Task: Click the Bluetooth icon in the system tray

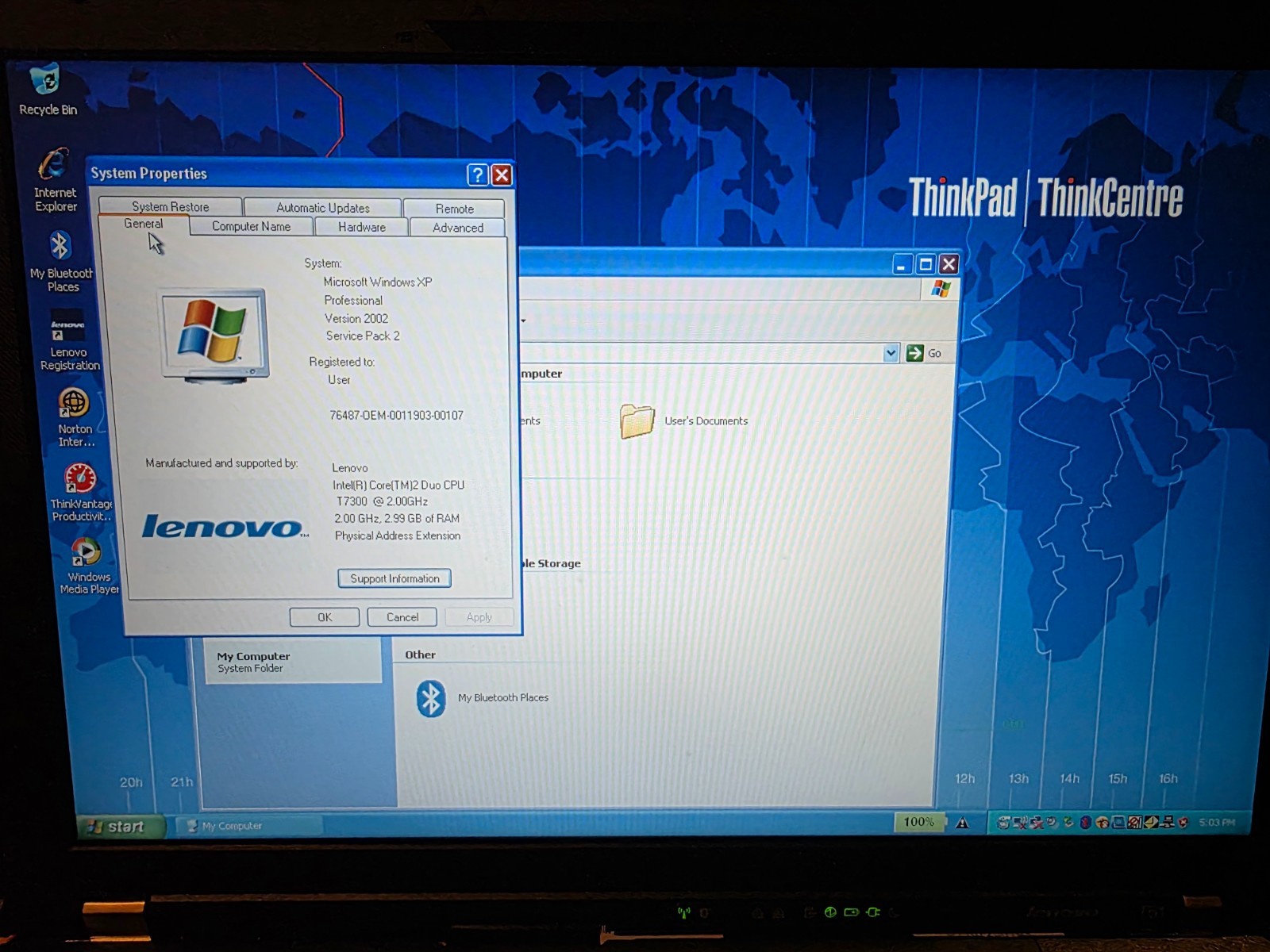Action: point(1085,823)
